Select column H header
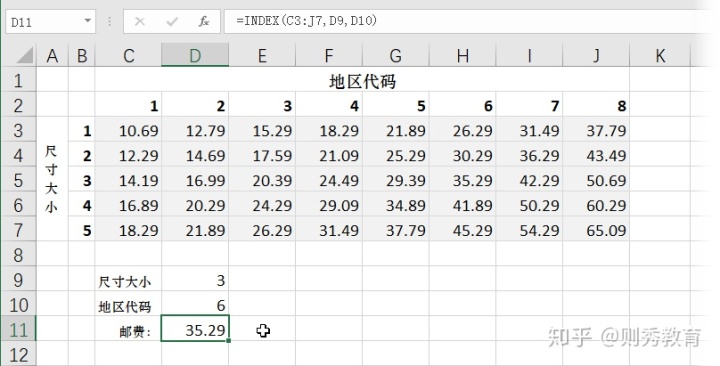This screenshot has height=366, width=720. pyautogui.click(x=462, y=56)
